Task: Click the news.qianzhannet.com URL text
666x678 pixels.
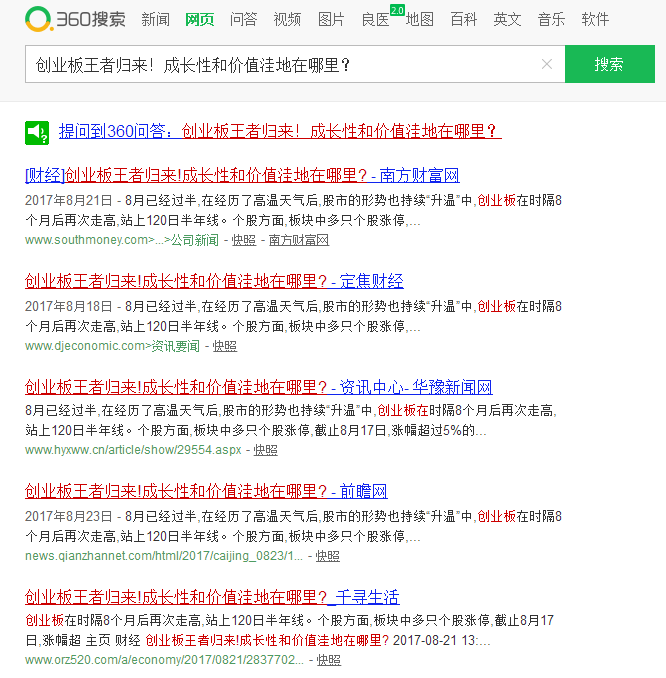Action: (164, 556)
